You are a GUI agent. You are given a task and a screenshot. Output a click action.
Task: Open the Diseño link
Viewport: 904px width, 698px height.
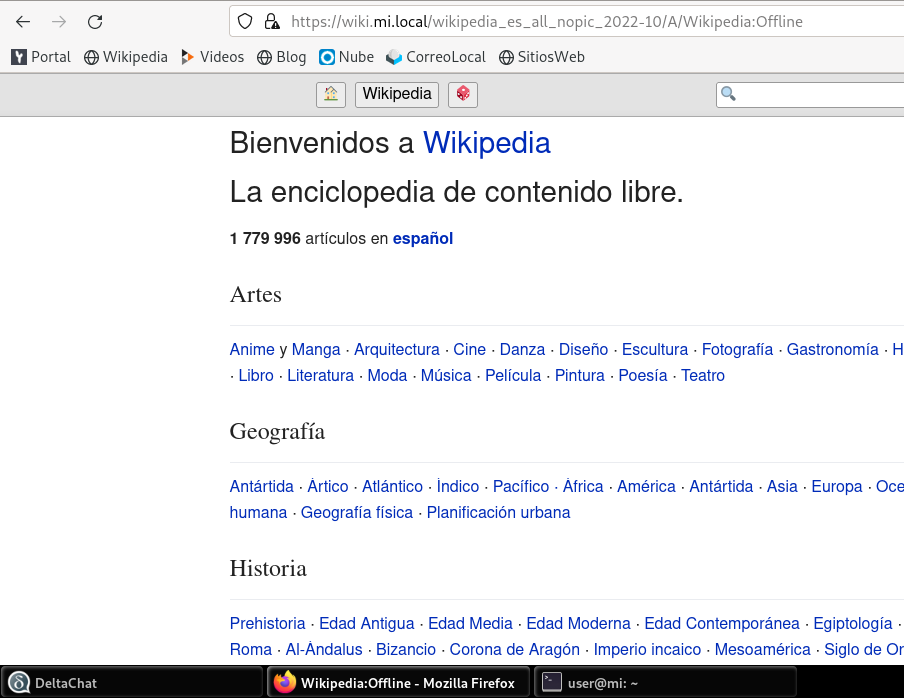click(583, 349)
